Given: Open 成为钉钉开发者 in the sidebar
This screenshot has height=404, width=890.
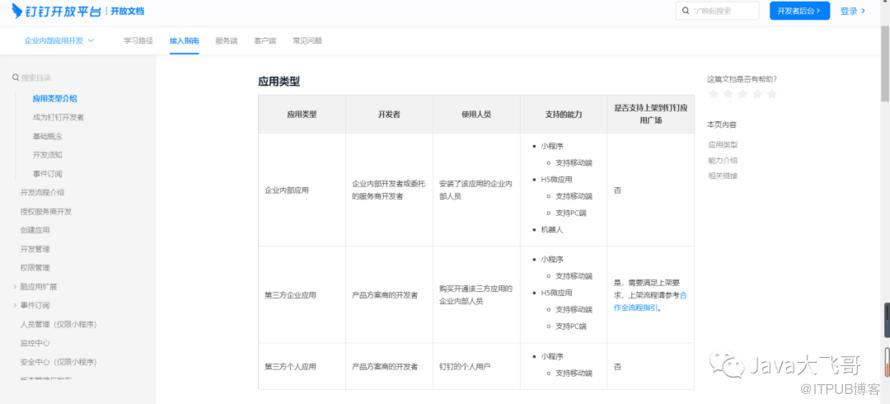Looking at the screenshot, I should (58, 117).
